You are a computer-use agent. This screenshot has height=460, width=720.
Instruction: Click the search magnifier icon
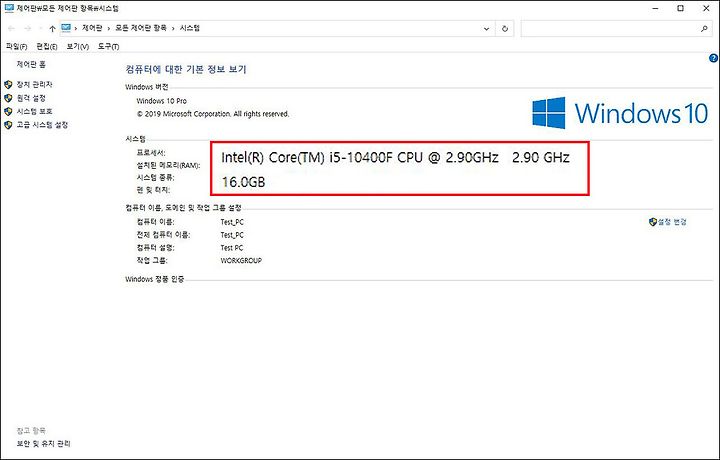704,28
